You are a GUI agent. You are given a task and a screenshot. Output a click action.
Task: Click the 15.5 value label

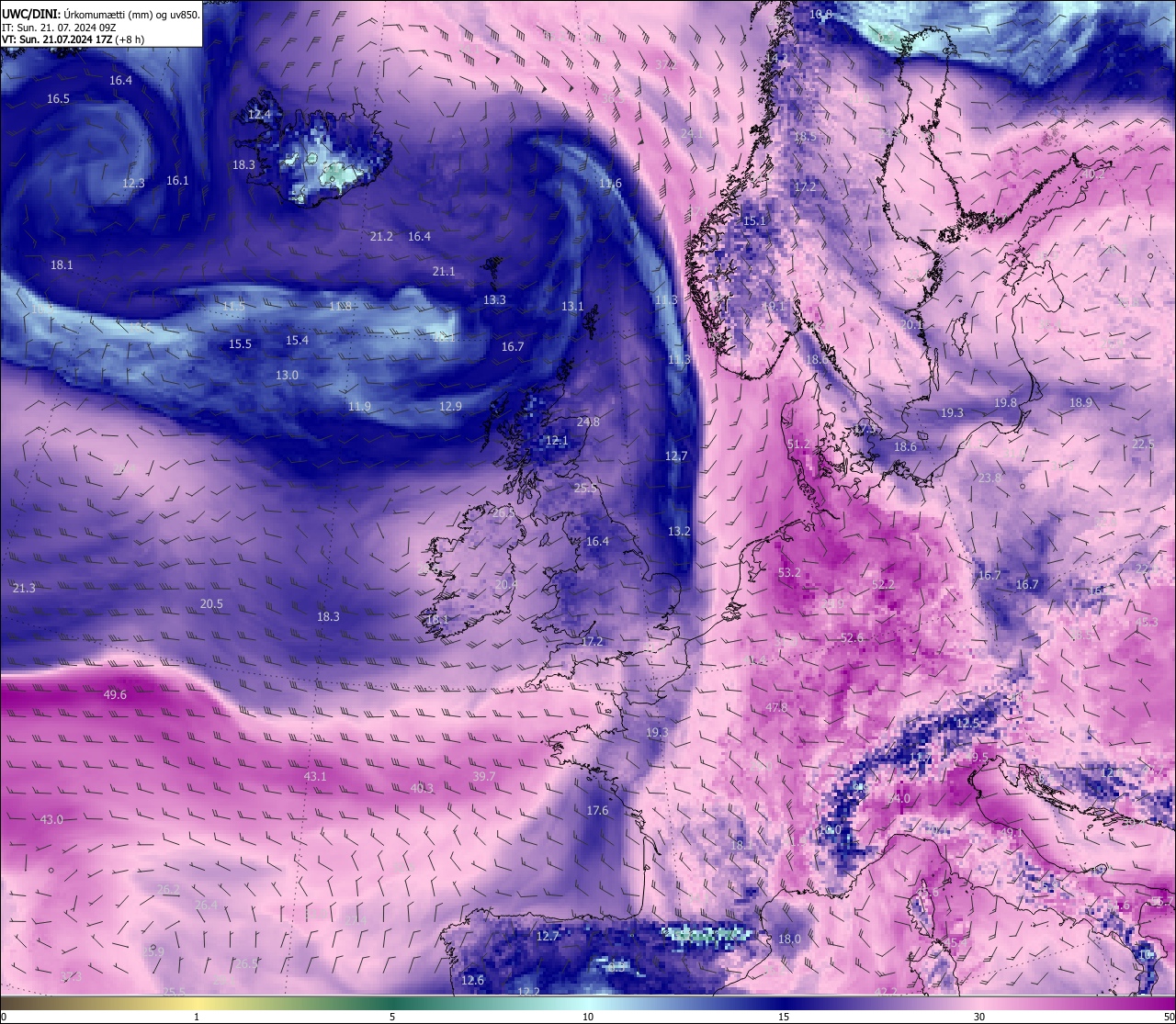pos(240,343)
